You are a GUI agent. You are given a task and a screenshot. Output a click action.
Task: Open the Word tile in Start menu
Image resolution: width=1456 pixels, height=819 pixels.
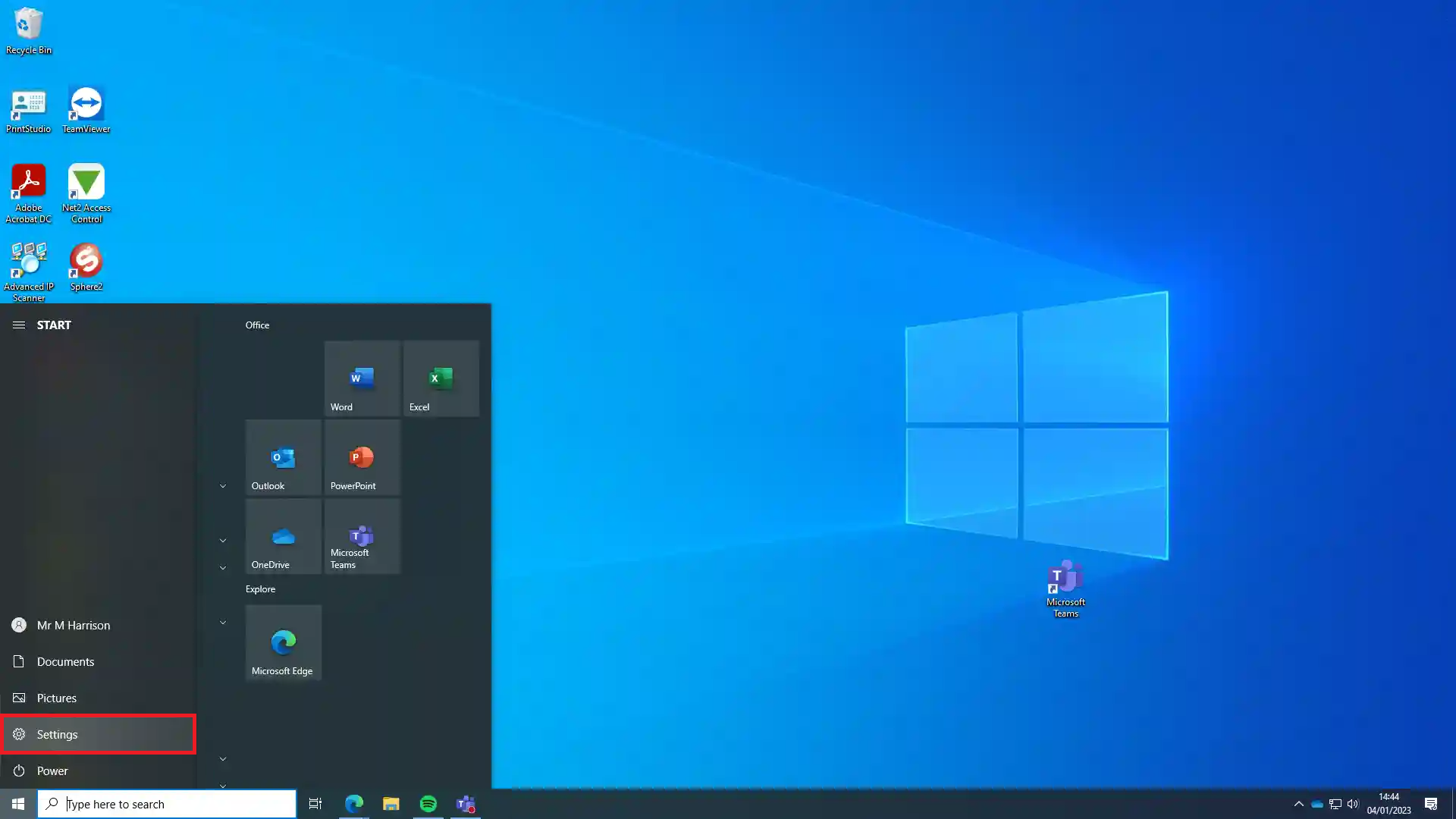tap(362, 378)
